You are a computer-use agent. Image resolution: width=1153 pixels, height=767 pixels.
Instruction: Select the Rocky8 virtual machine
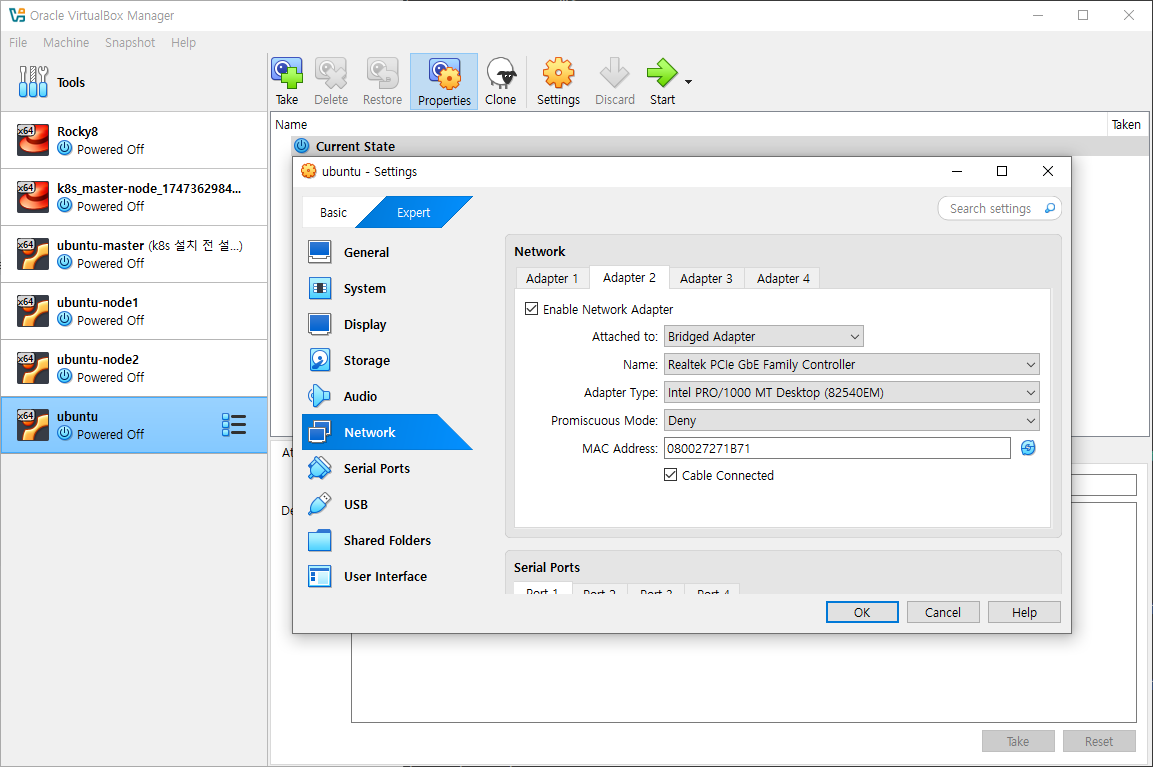(134, 140)
